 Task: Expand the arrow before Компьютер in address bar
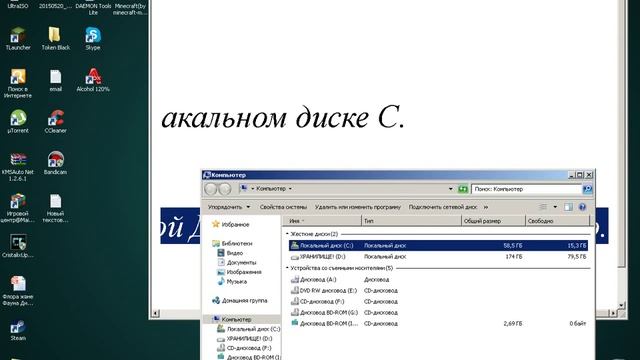pyautogui.click(x=253, y=189)
